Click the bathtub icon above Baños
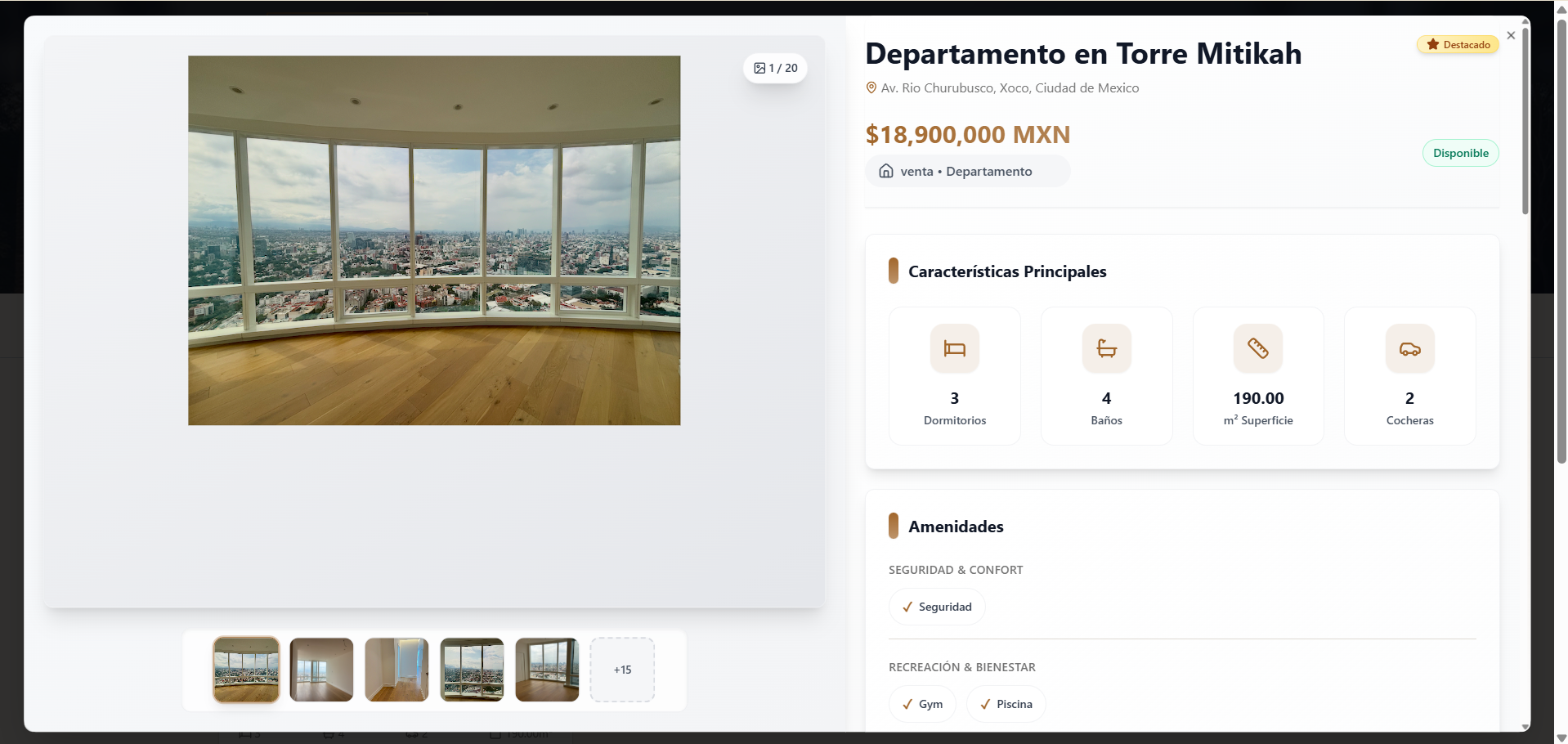This screenshot has width=1568, height=744. (1106, 349)
